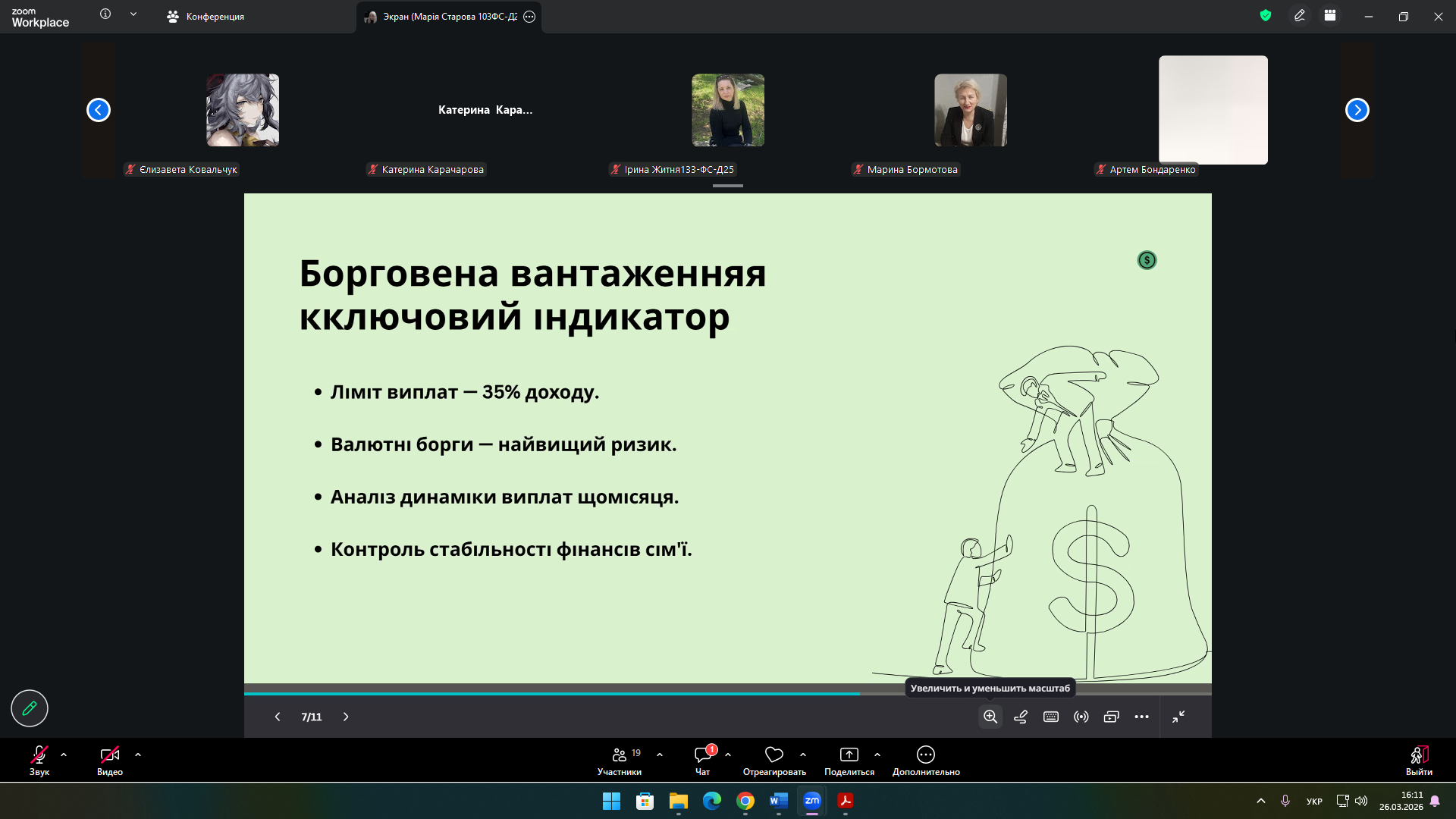Open options on the Экран shared screen tab
This screenshot has height=819, width=1456.
tap(529, 17)
